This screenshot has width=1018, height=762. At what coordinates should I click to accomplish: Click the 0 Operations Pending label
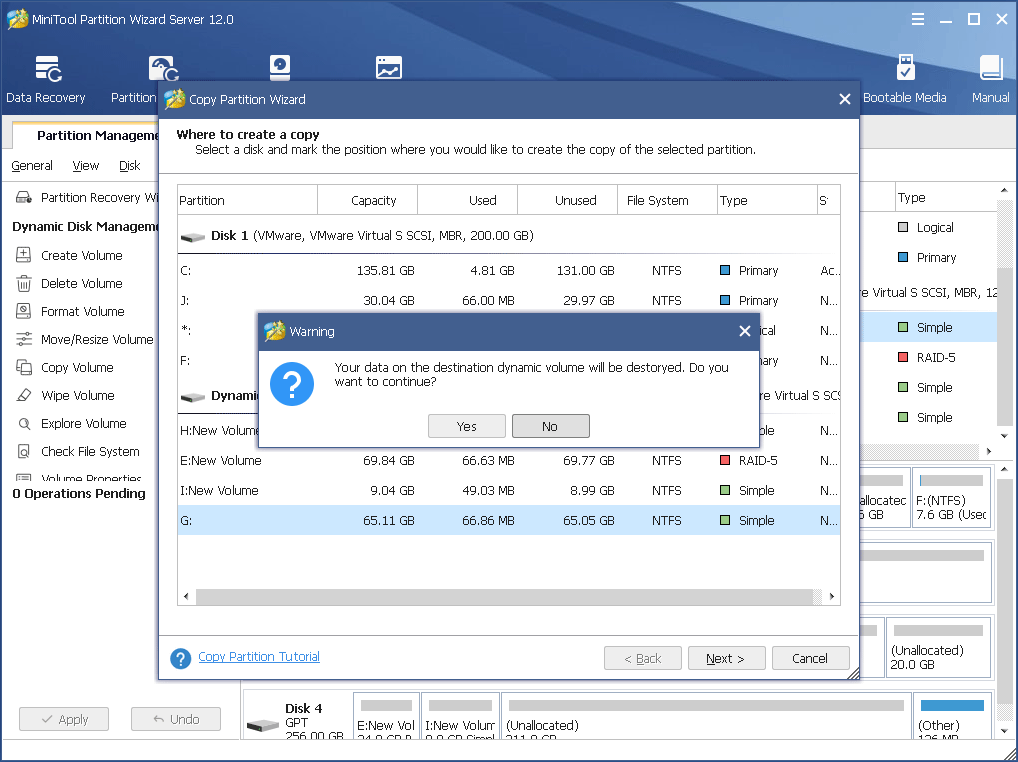click(x=79, y=493)
